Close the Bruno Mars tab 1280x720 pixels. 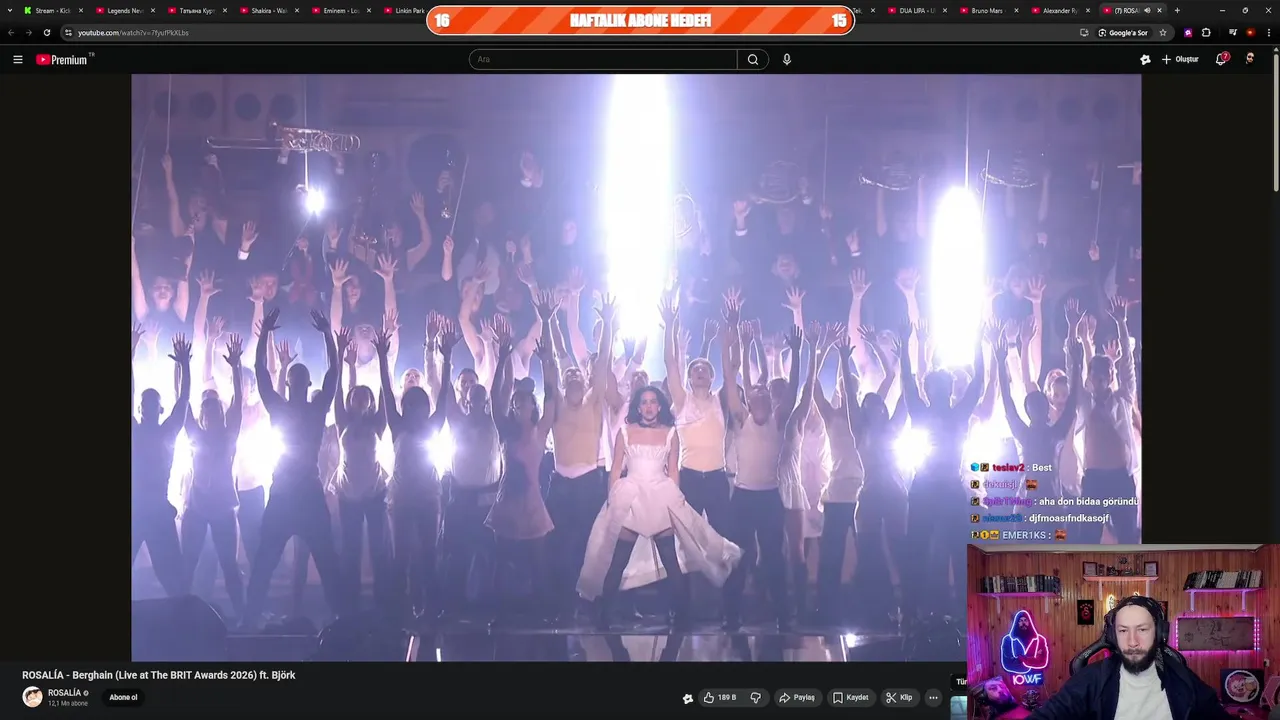[x=1017, y=10]
